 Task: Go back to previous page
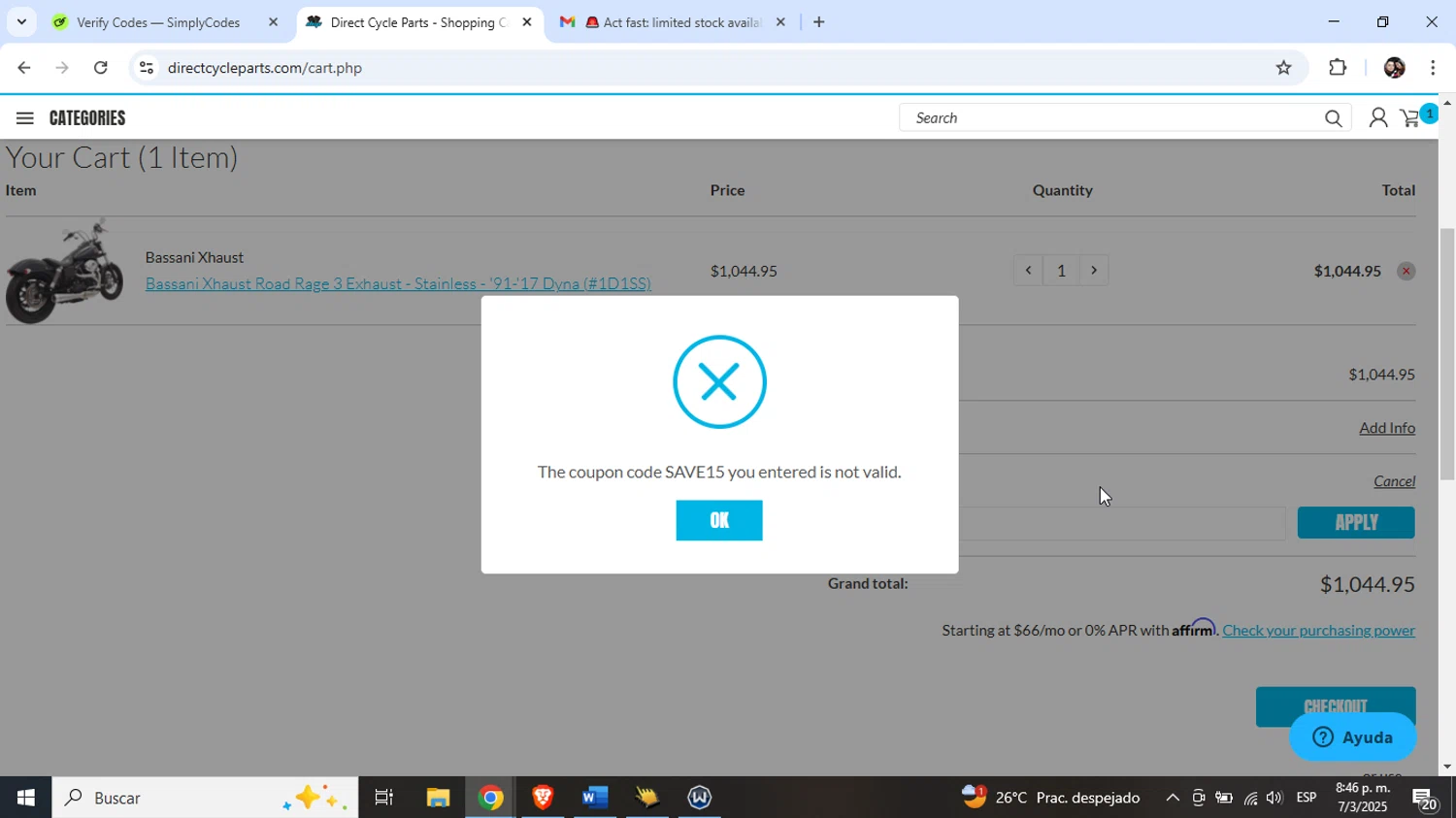pyautogui.click(x=23, y=68)
